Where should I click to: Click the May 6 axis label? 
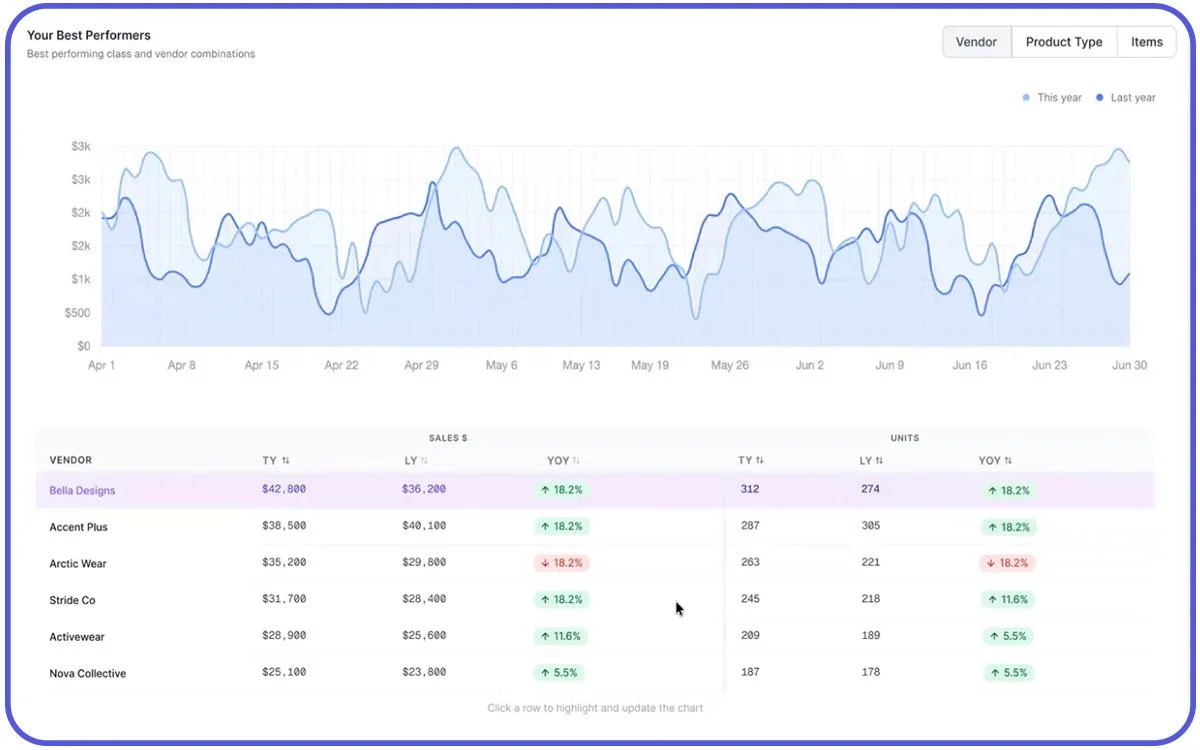(501, 366)
